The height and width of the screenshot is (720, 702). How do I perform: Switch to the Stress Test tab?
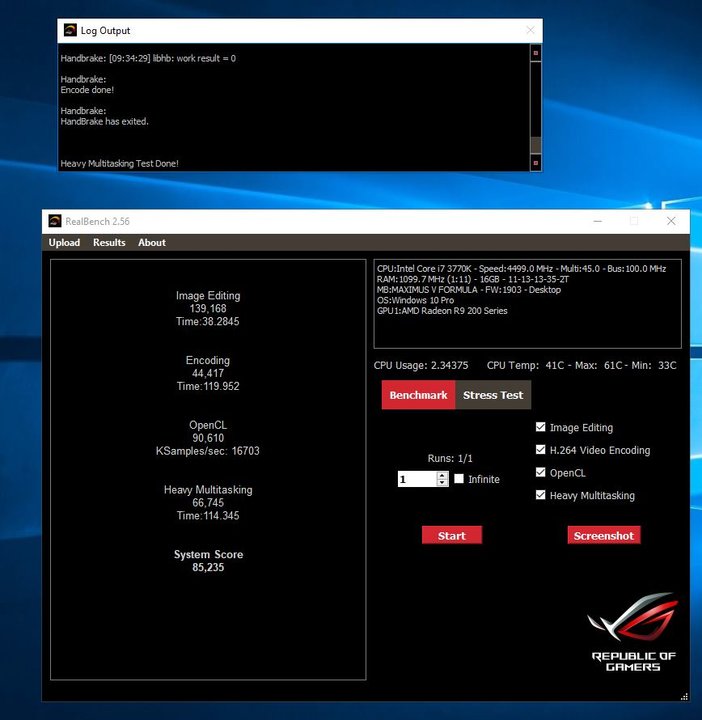tap(493, 395)
